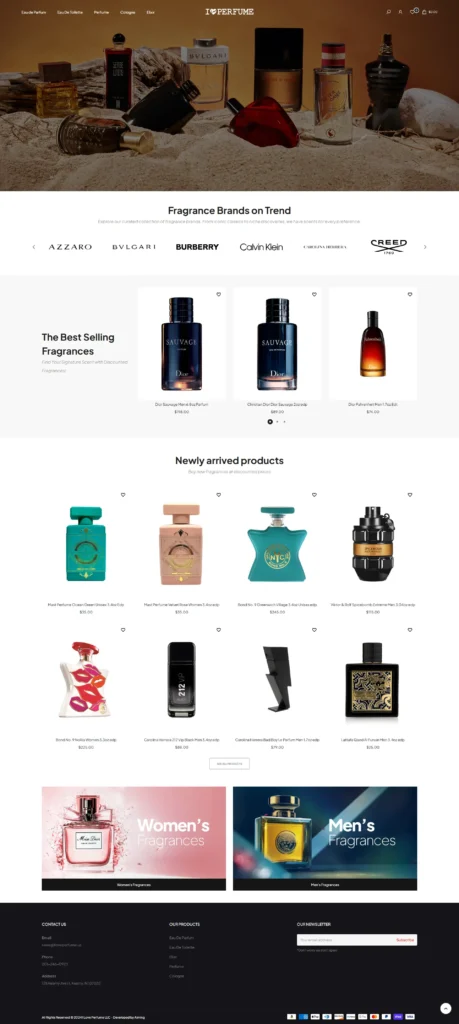Open the Women's Fragrances banner
The image size is (459, 1024).
[x=134, y=838]
